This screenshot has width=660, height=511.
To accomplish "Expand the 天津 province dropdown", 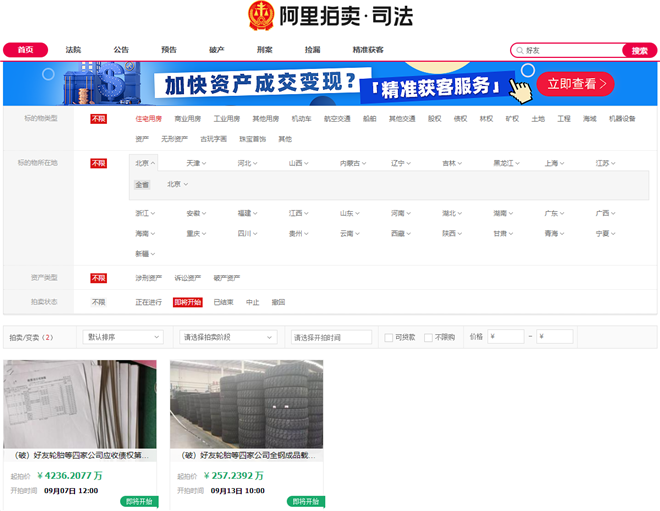I will tap(196, 163).
